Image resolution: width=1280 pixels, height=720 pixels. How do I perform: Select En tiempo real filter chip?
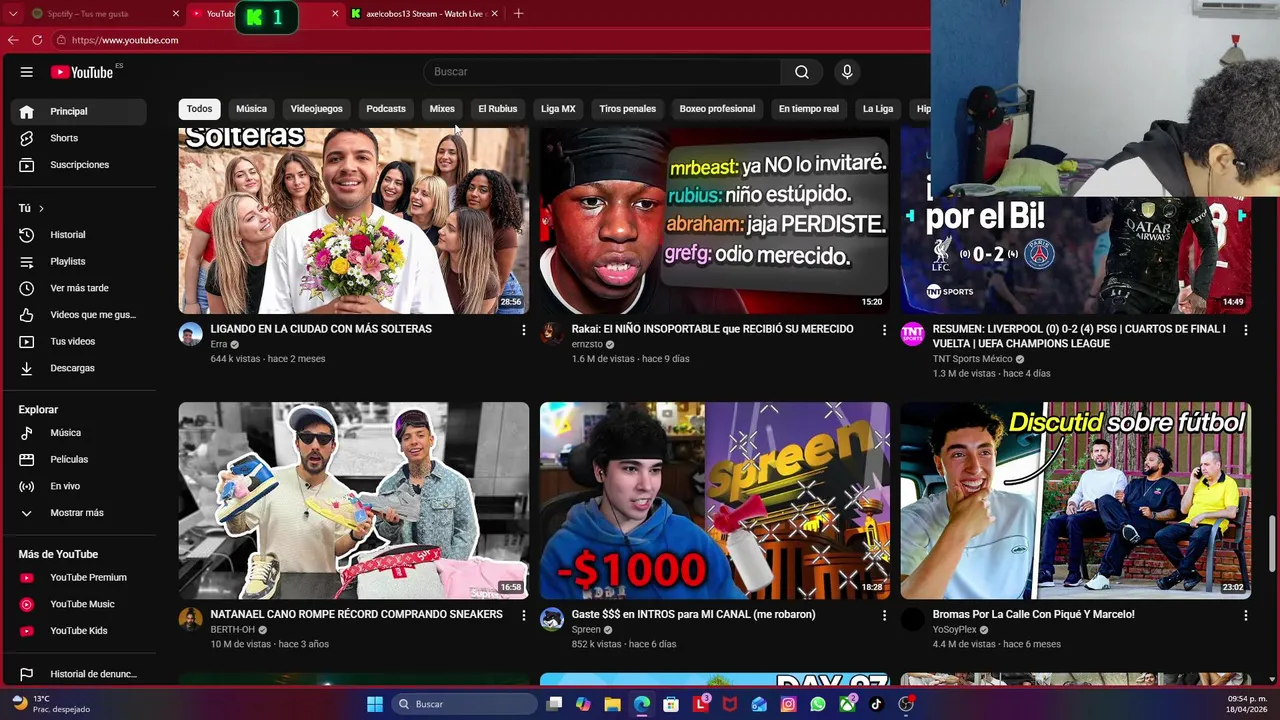[809, 109]
